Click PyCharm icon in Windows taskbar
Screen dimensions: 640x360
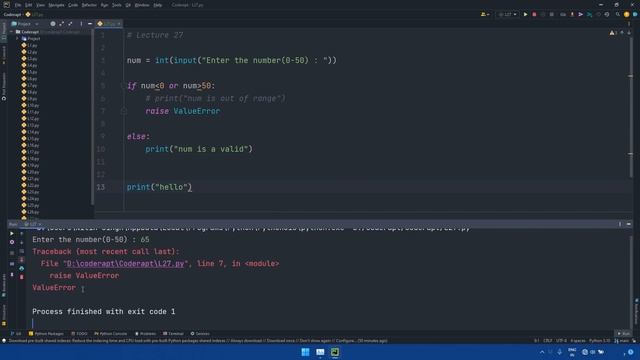click(x=335, y=352)
